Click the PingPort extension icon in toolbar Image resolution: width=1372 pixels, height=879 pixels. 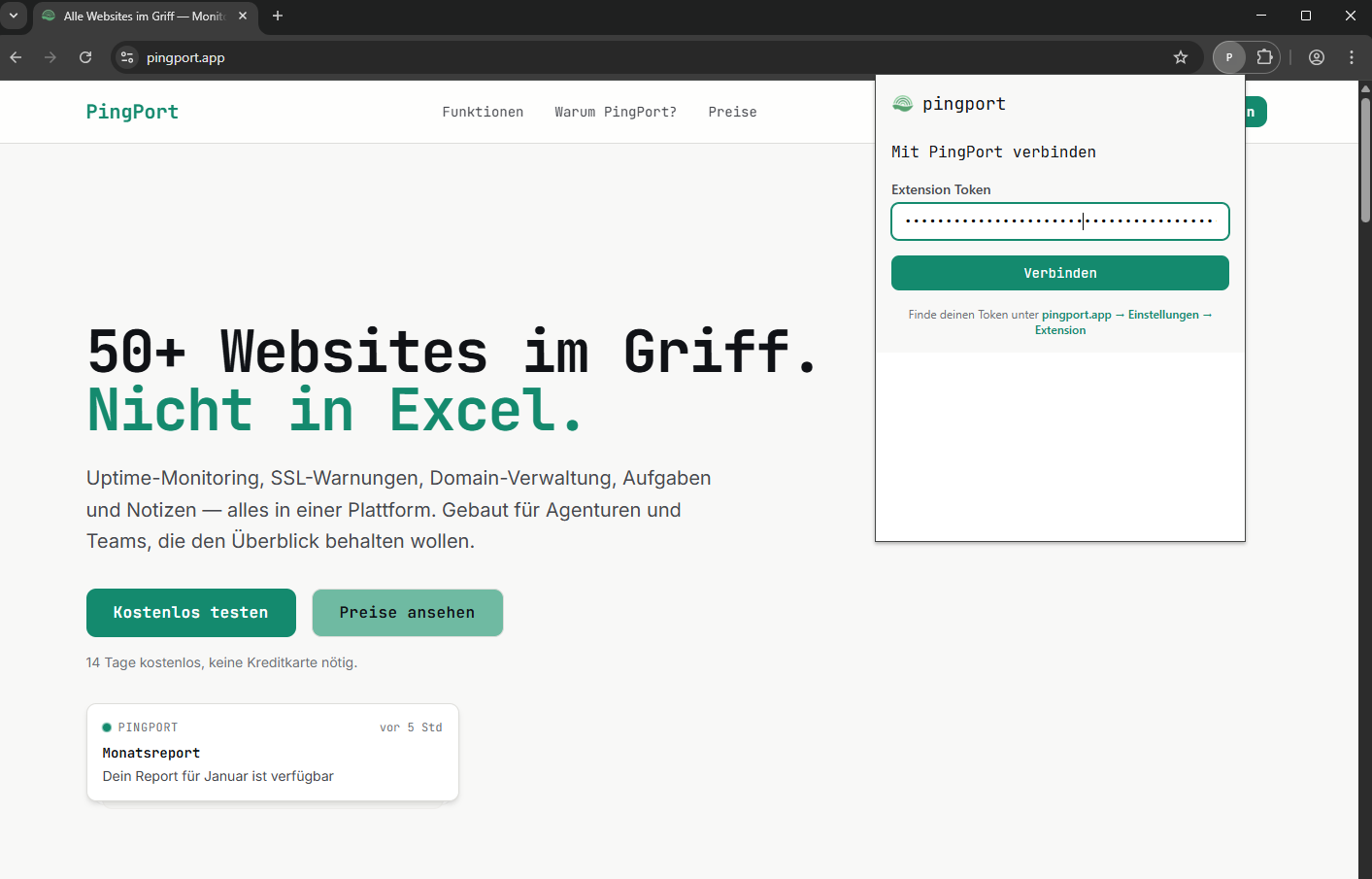click(x=1229, y=57)
